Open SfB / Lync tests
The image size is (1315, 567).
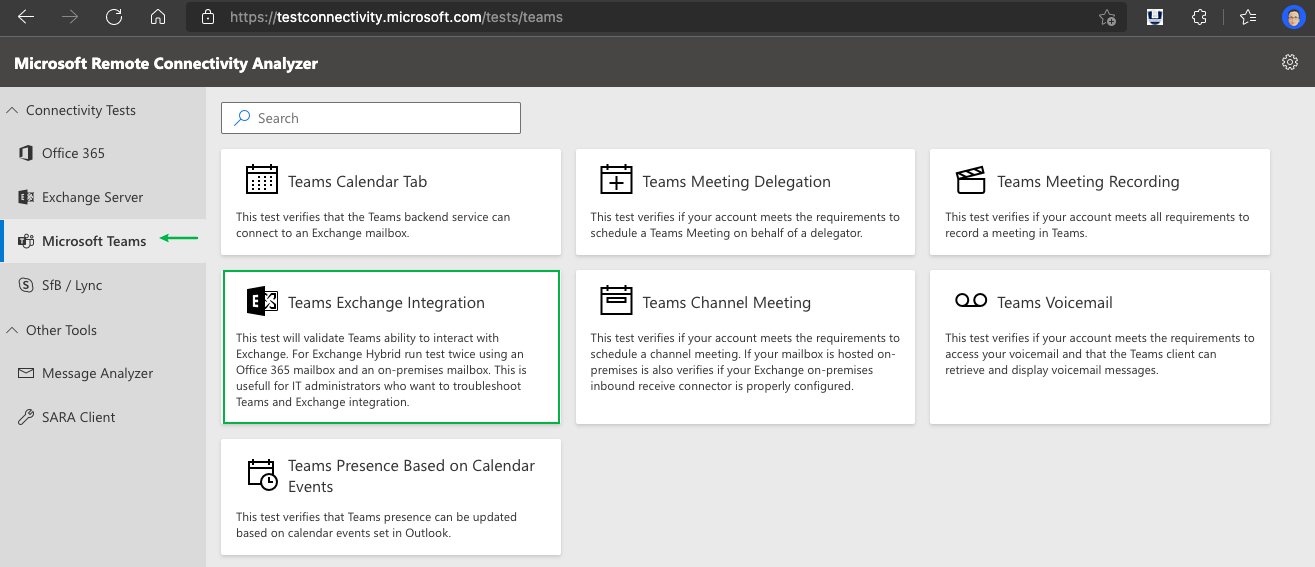tap(72, 285)
